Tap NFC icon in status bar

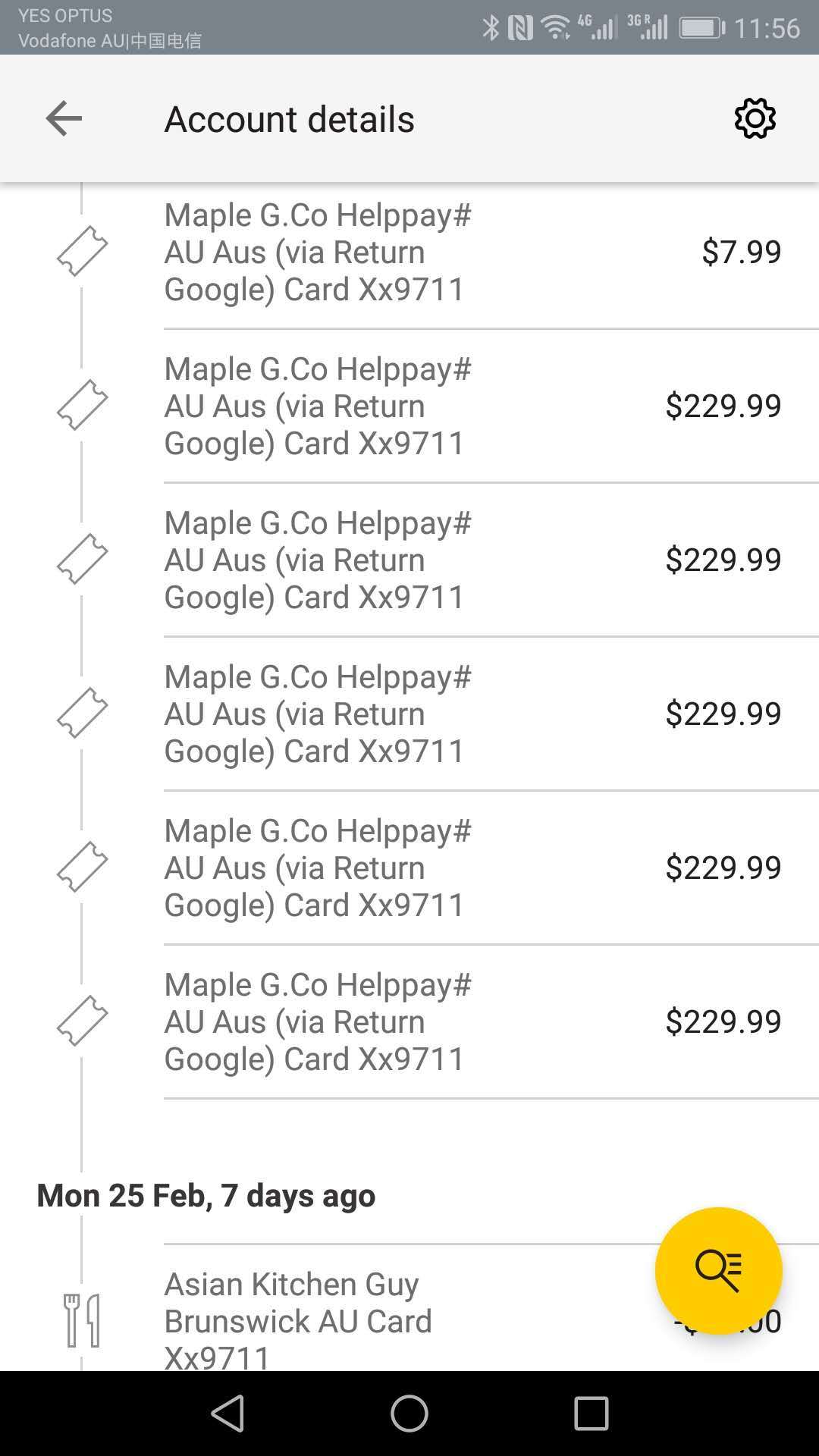(520, 28)
